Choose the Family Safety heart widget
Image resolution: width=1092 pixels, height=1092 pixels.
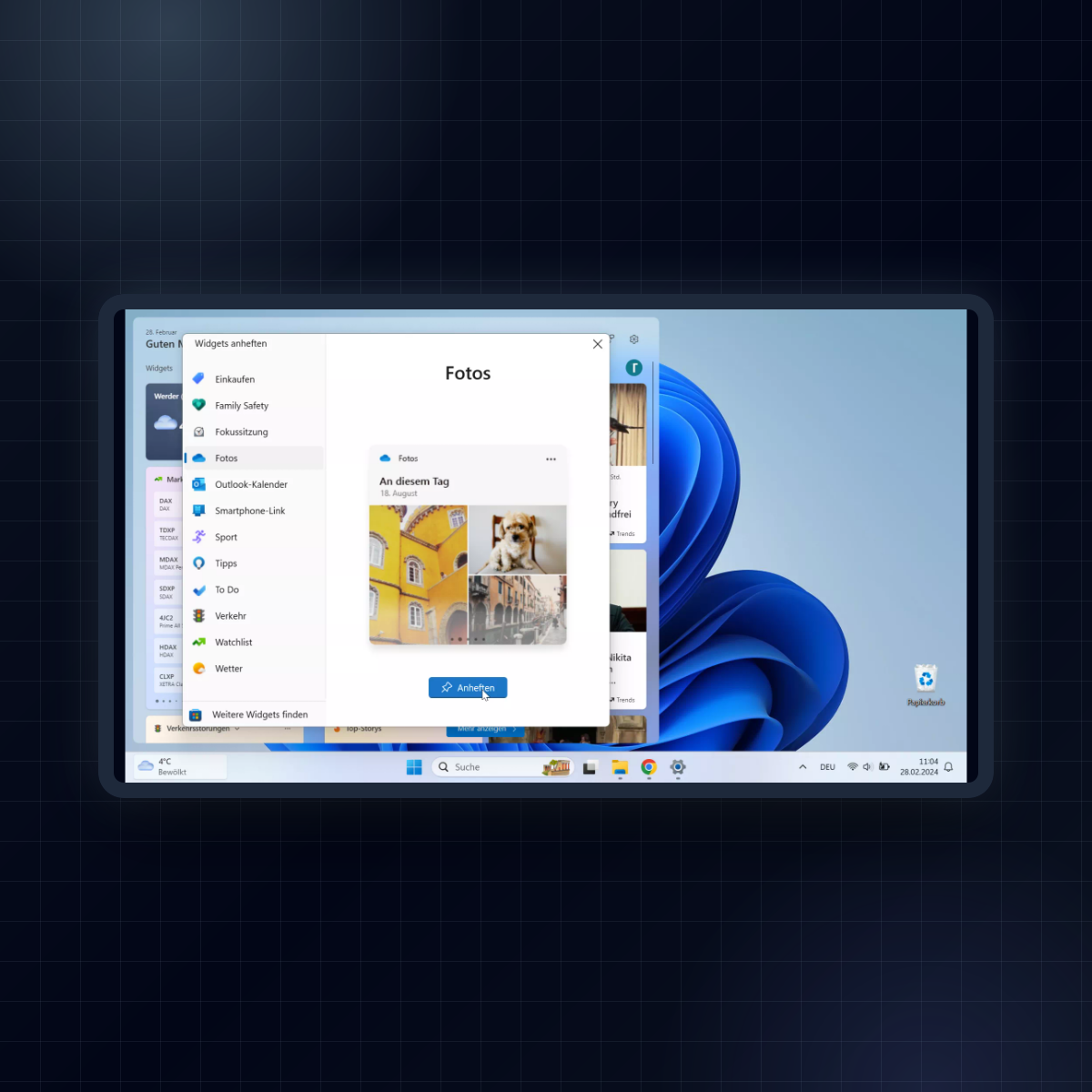click(254, 406)
